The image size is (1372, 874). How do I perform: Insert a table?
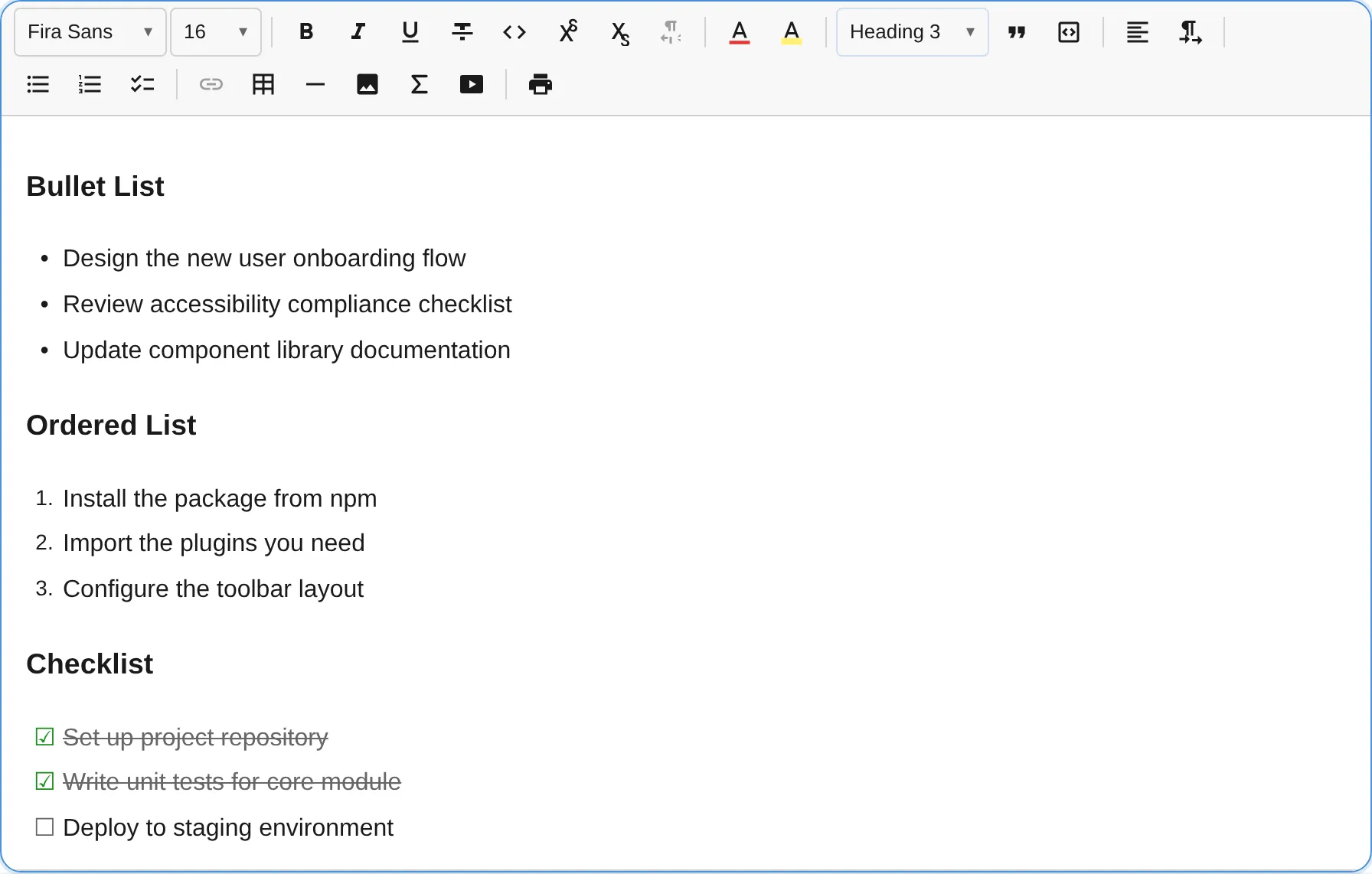tap(263, 84)
